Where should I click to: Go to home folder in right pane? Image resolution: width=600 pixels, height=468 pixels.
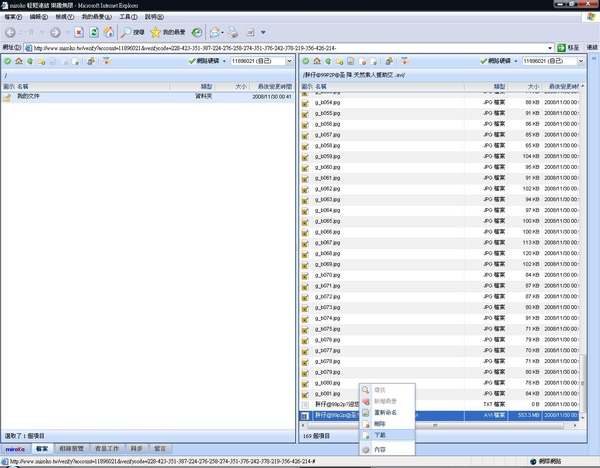tap(317, 61)
